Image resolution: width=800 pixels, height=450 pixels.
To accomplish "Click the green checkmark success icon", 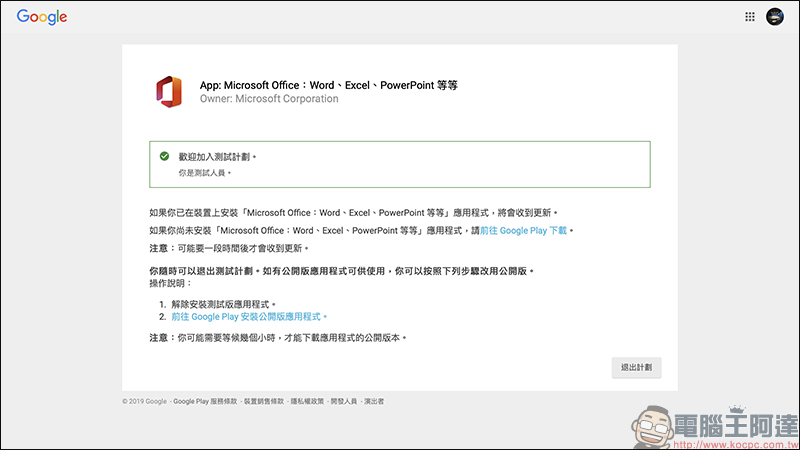I will tap(164, 156).
